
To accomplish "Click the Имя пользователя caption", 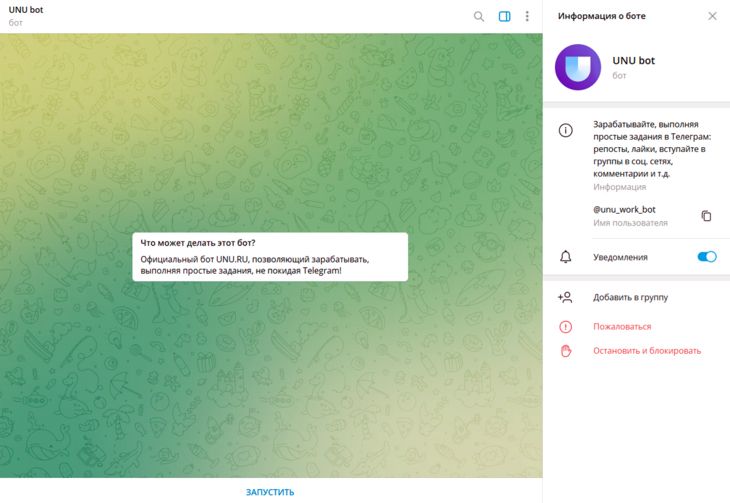I will tap(630, 223).
